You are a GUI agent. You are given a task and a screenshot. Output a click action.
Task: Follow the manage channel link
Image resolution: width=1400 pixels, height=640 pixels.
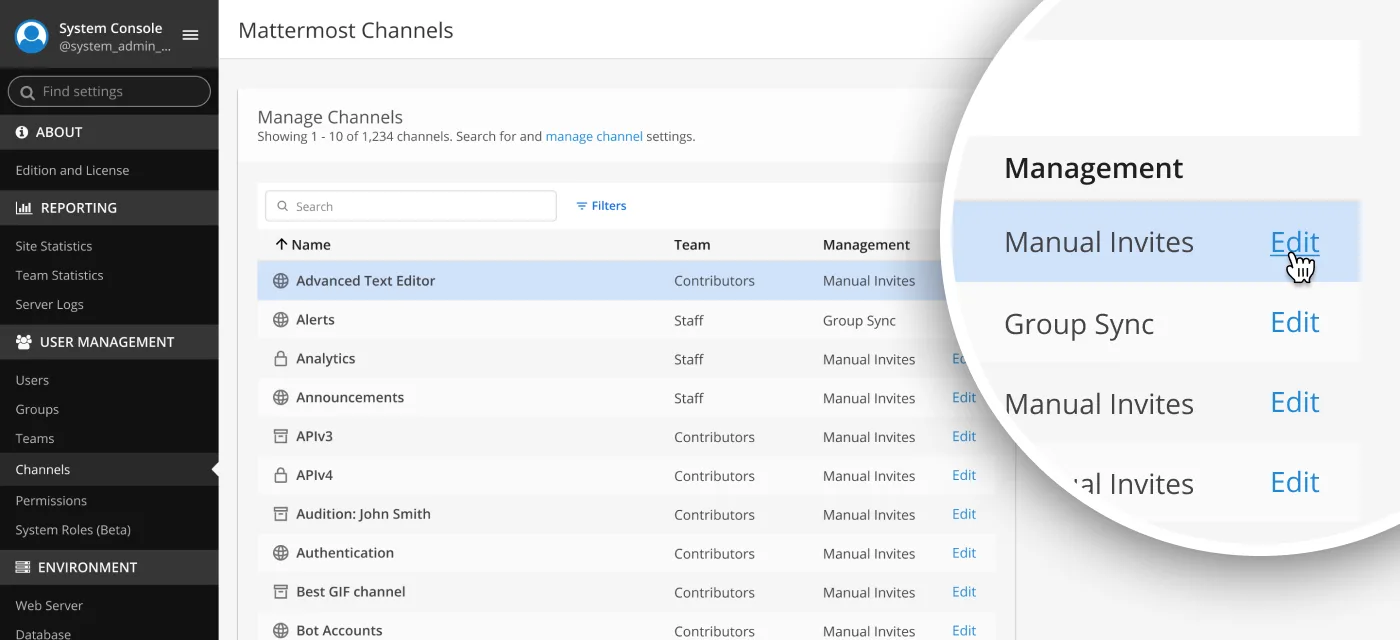tap(594, 136)
